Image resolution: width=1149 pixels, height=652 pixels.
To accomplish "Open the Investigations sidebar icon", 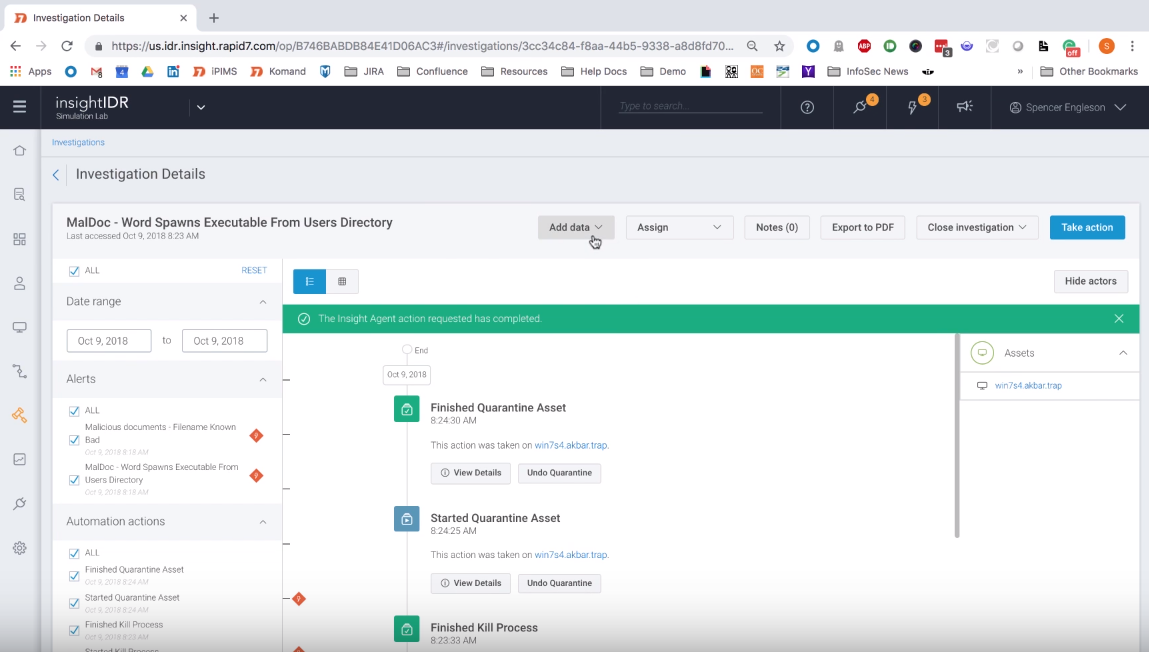I will pyautogui.click(x=20, y=415).
